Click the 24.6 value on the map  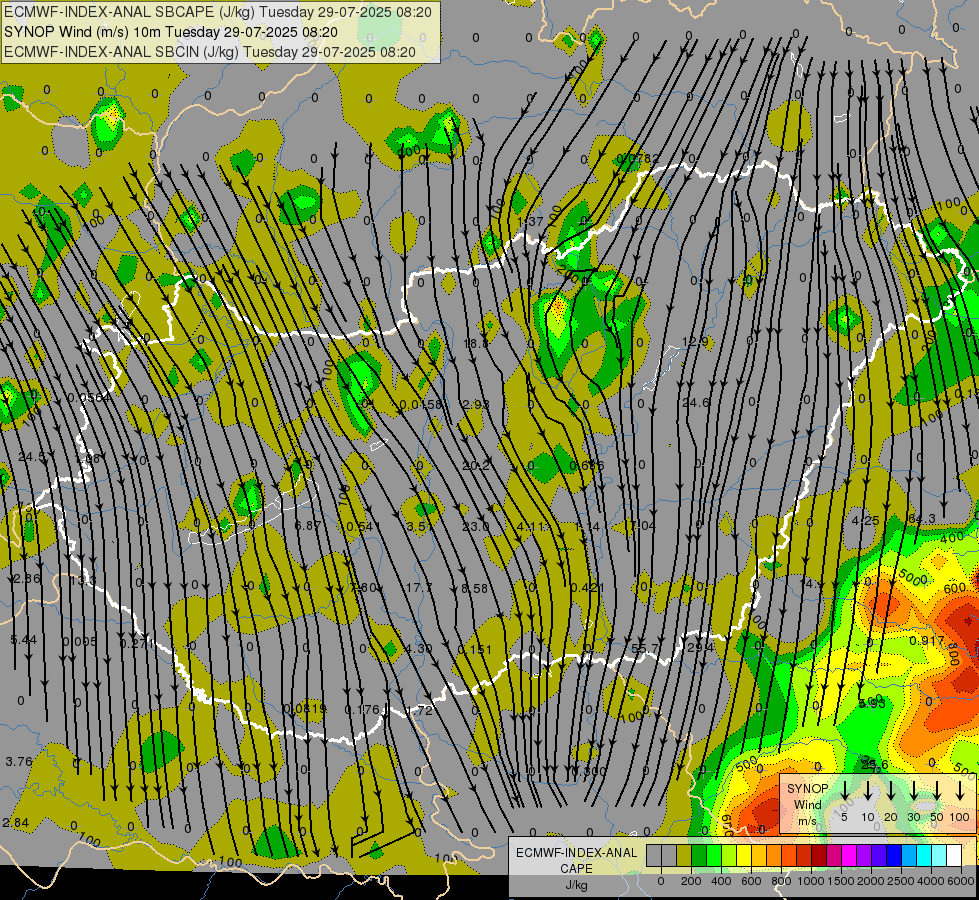696,402
